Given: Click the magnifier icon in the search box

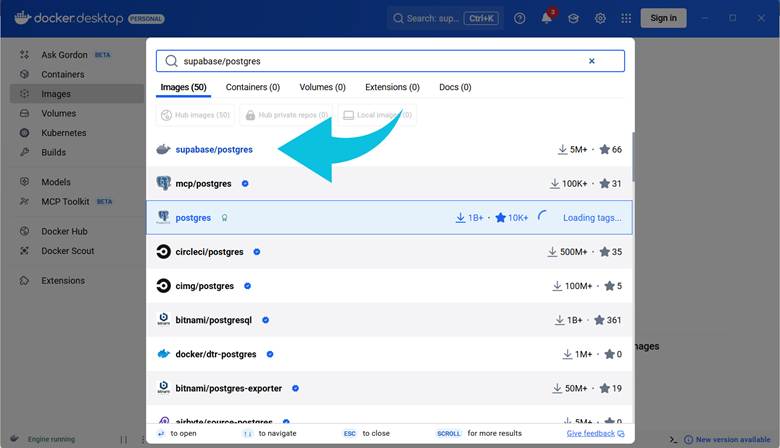Looking at the screenshot, I should pos(171,61).
